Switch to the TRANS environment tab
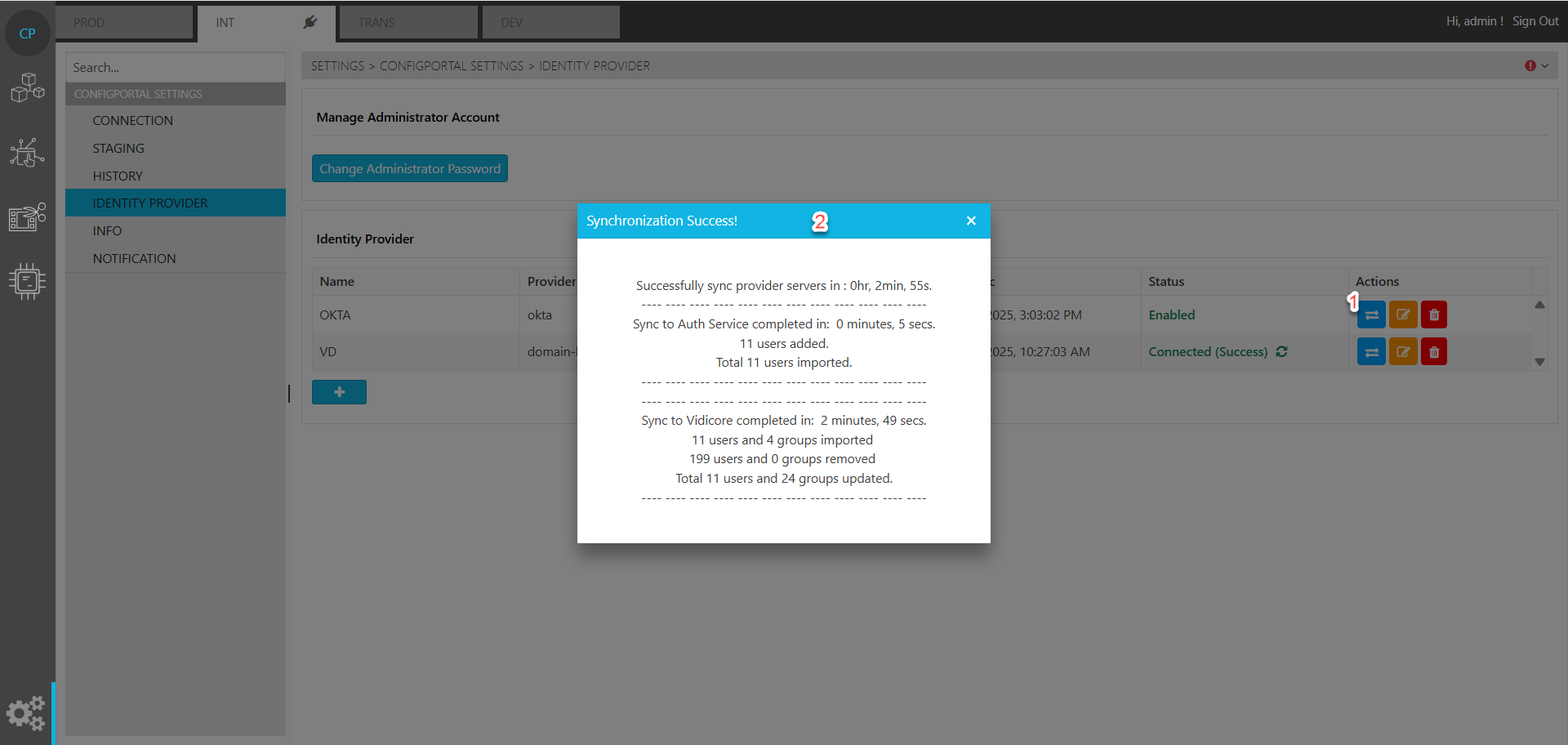This screenshot has height=745, width=1568. point(408,23)
